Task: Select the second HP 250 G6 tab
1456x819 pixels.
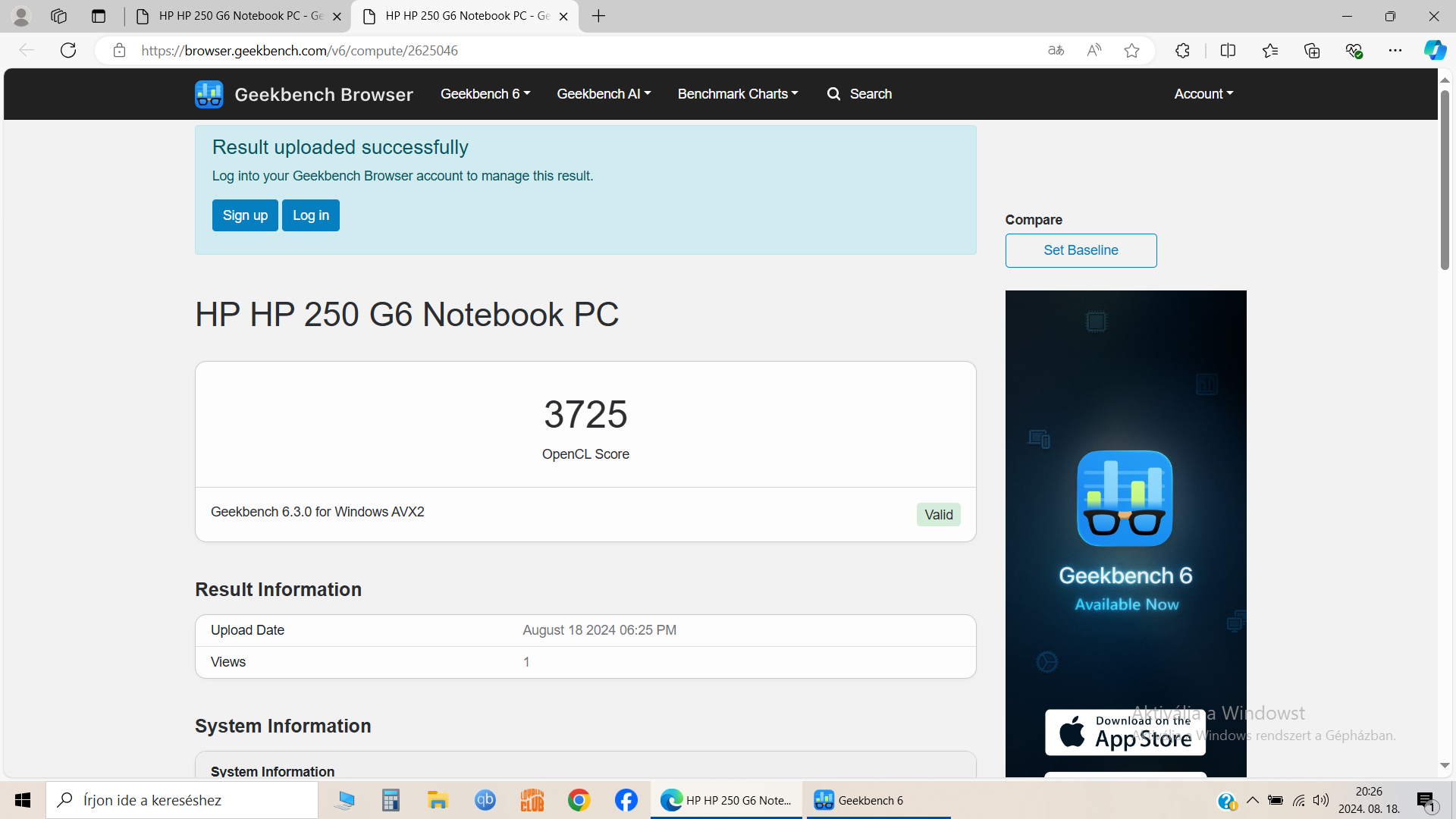Action: pyautogui.click(x=464, y=16)
